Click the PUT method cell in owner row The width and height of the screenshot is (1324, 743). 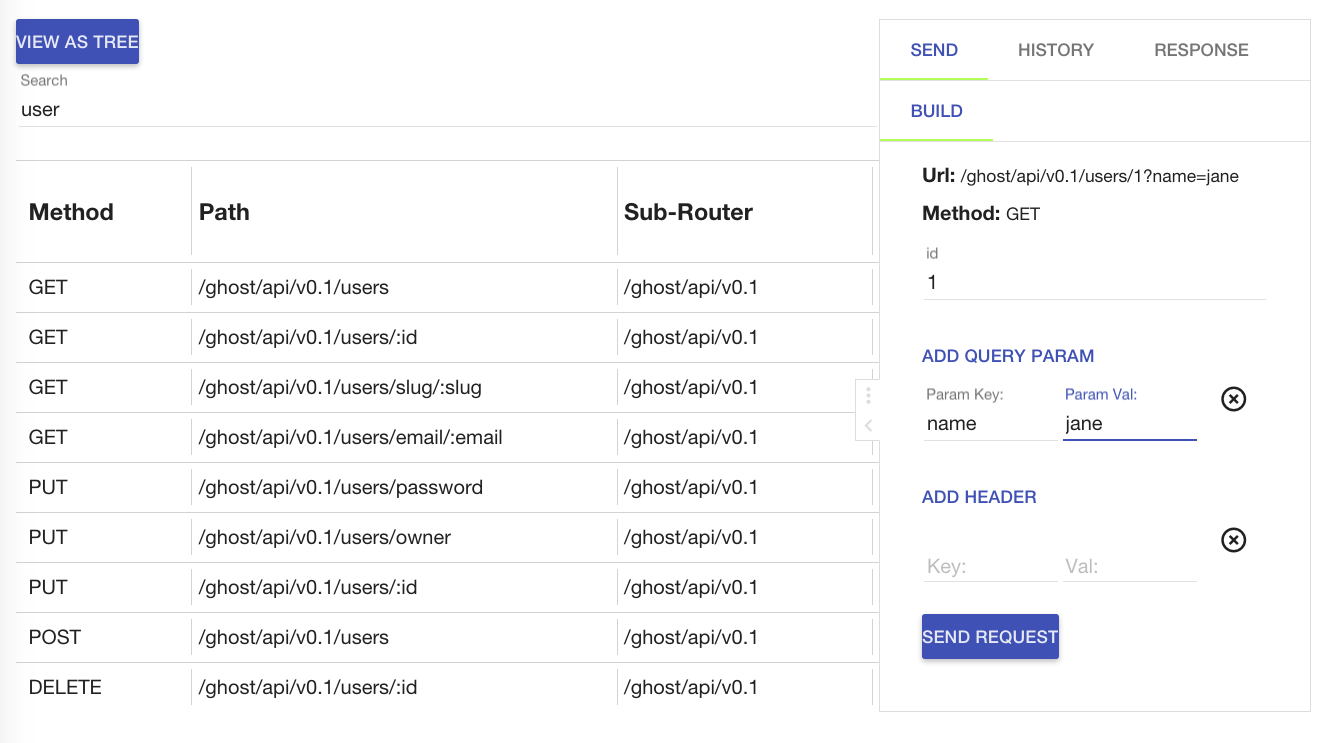(48, 538)
